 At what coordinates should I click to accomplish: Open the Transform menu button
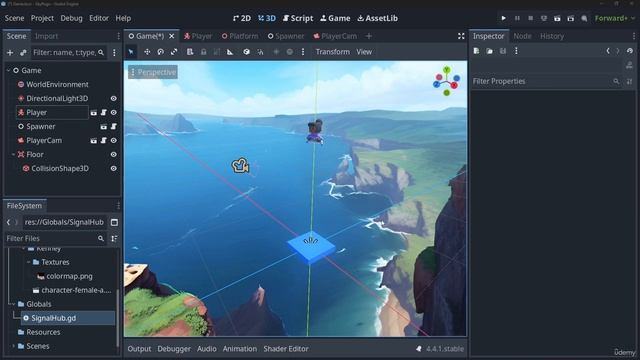[333, 52]
